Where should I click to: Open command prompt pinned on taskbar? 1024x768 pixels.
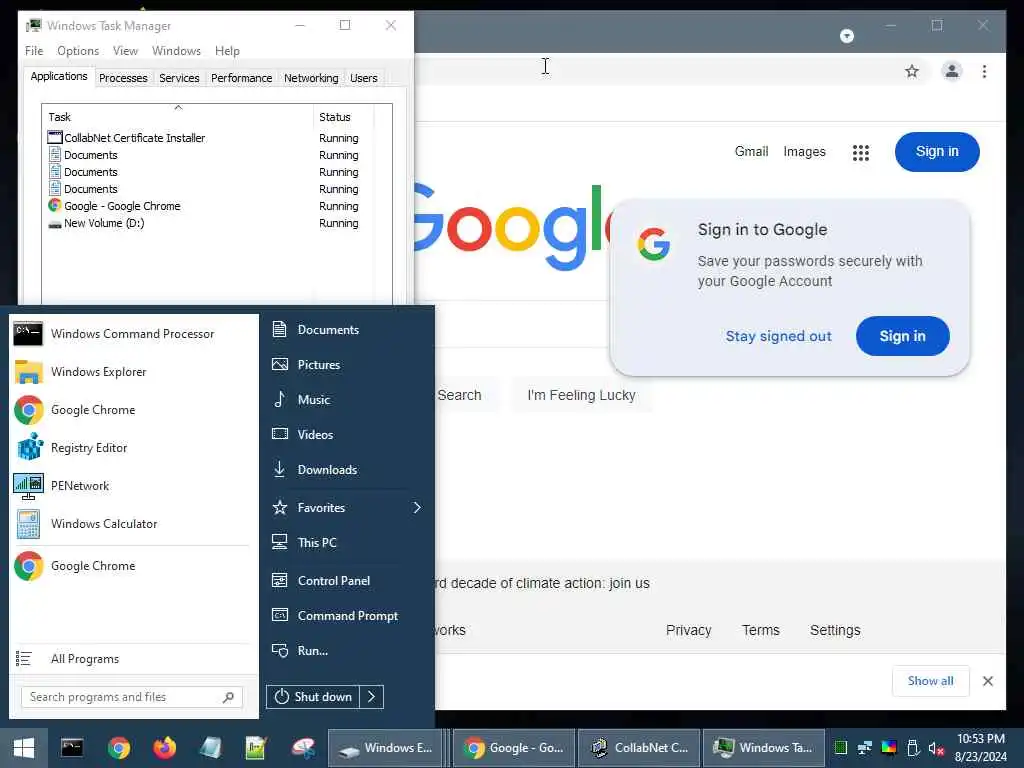pyautogui.click(x=72, y=748)
